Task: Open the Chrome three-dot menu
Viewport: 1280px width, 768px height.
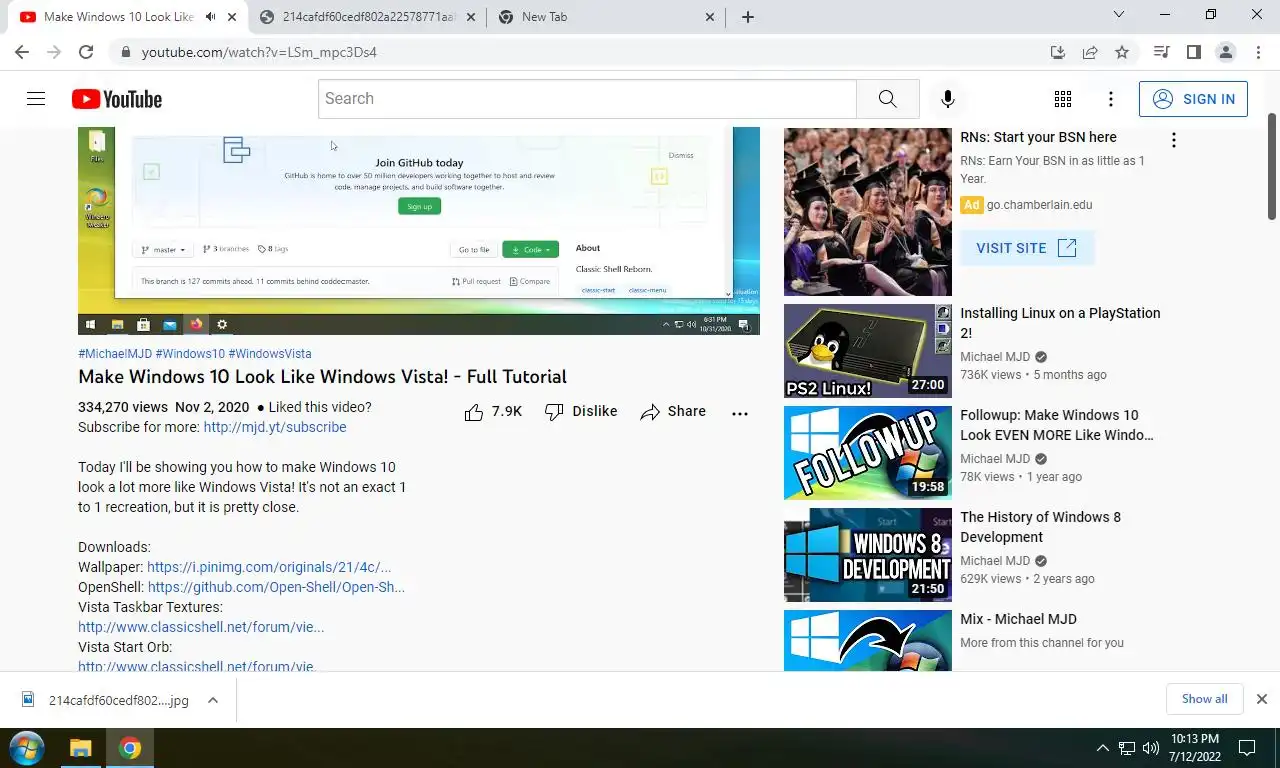Action: click(x=1257, y=52)
